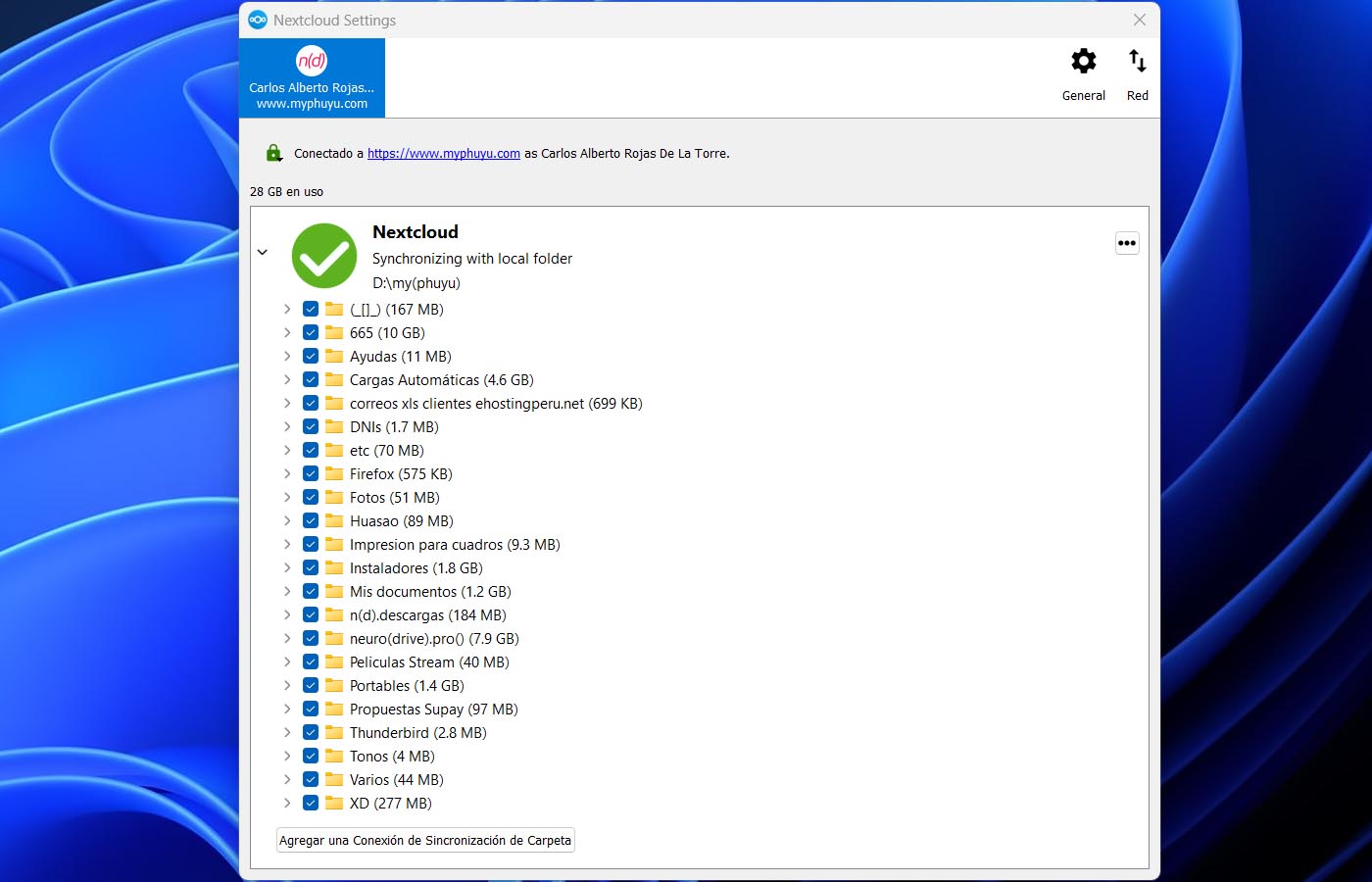Collapse the Nextcloud sync folder tree
Screen dimensions: 1372x882
(263, 252)
